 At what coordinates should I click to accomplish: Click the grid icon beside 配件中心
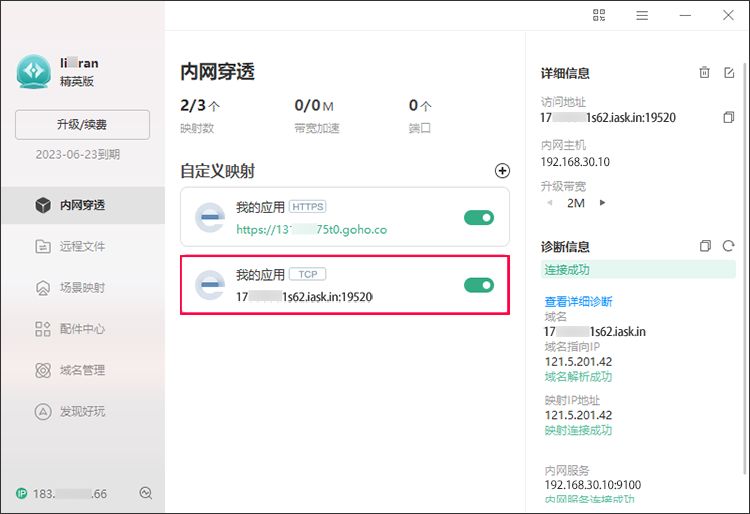[x=43, y=329]
